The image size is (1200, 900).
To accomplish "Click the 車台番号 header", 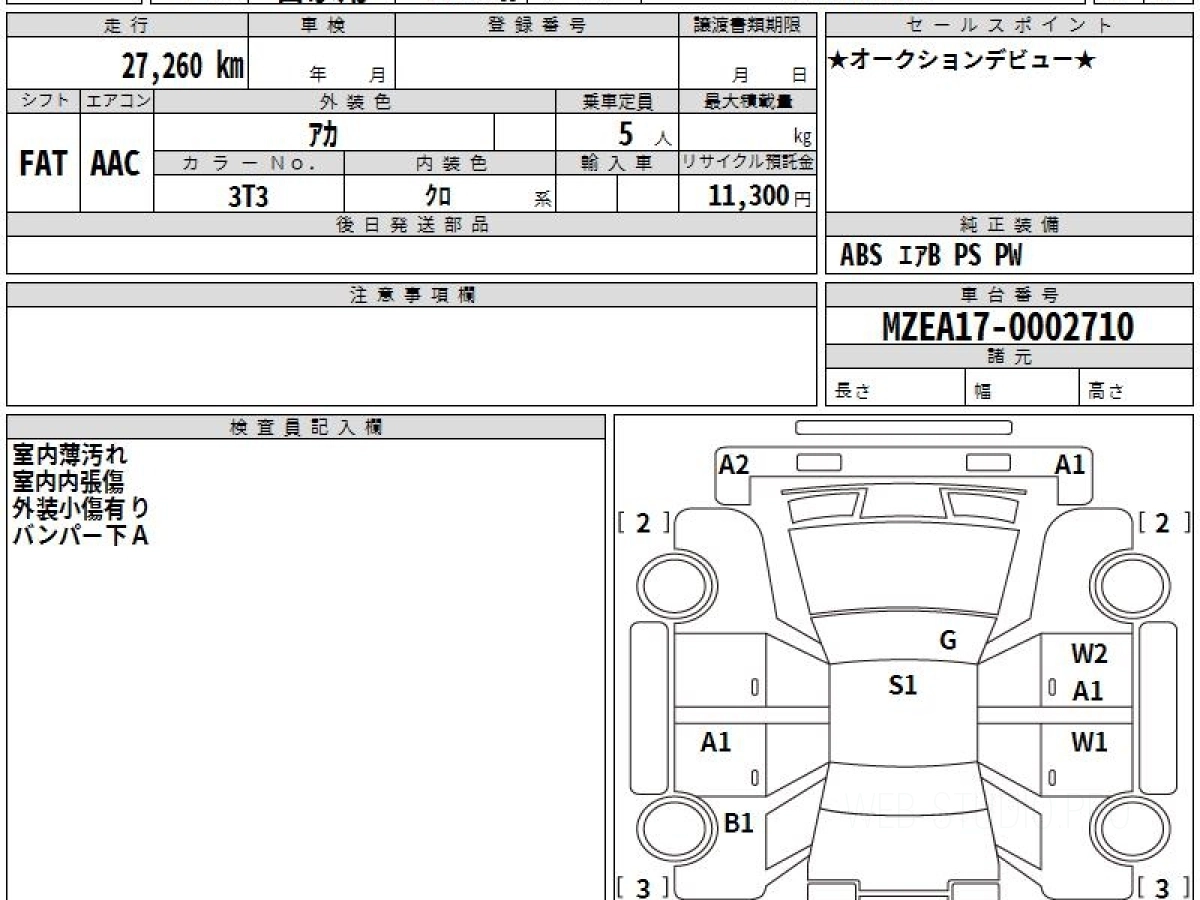I will point(1009,295).
